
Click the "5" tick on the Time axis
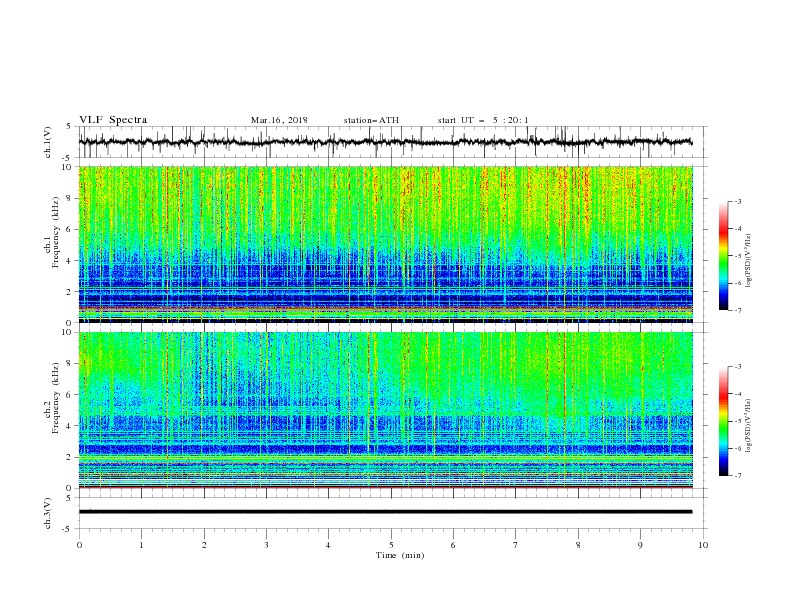[x=391, y=545]
